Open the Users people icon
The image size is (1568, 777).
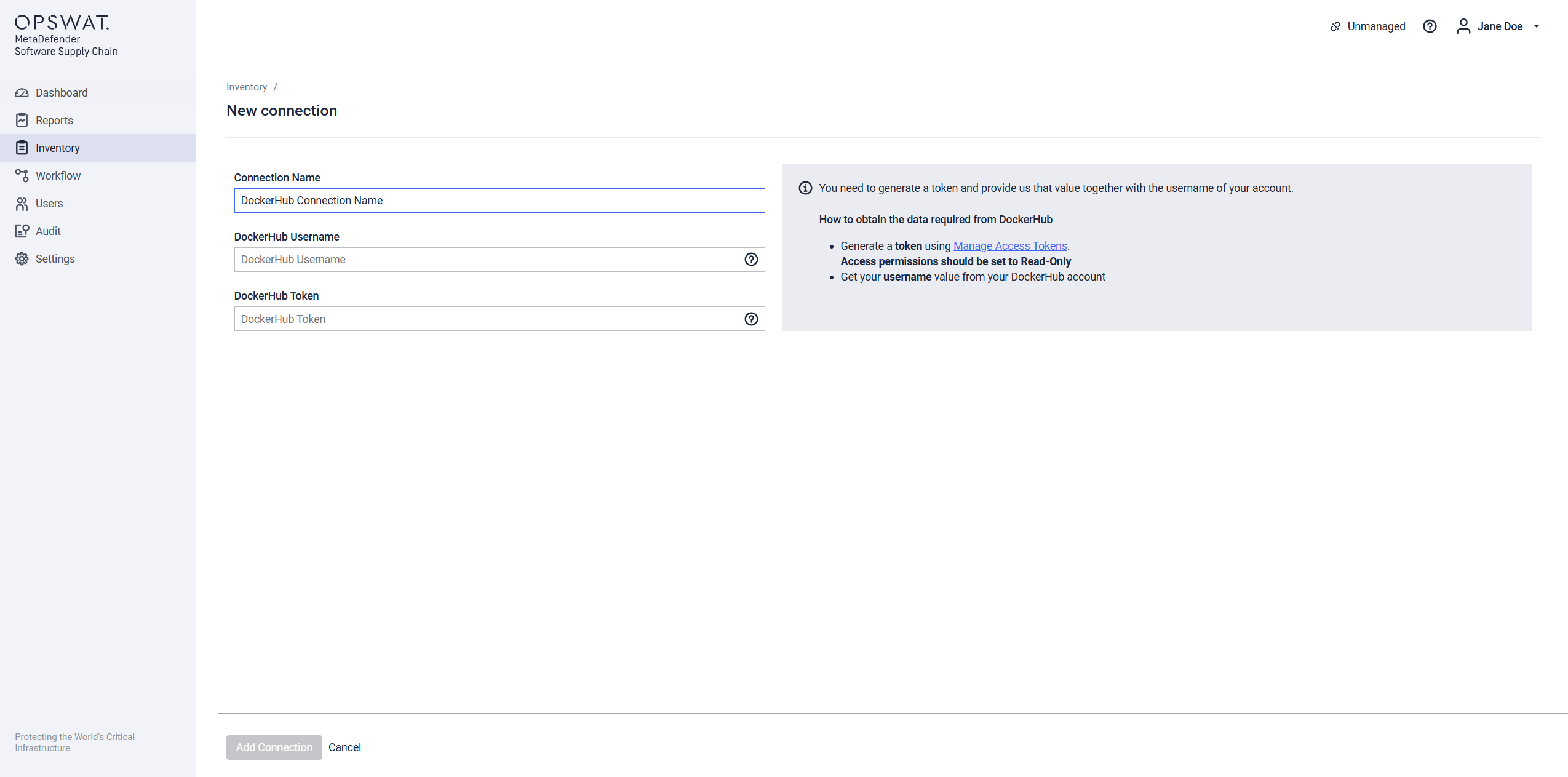coord(22,204)
